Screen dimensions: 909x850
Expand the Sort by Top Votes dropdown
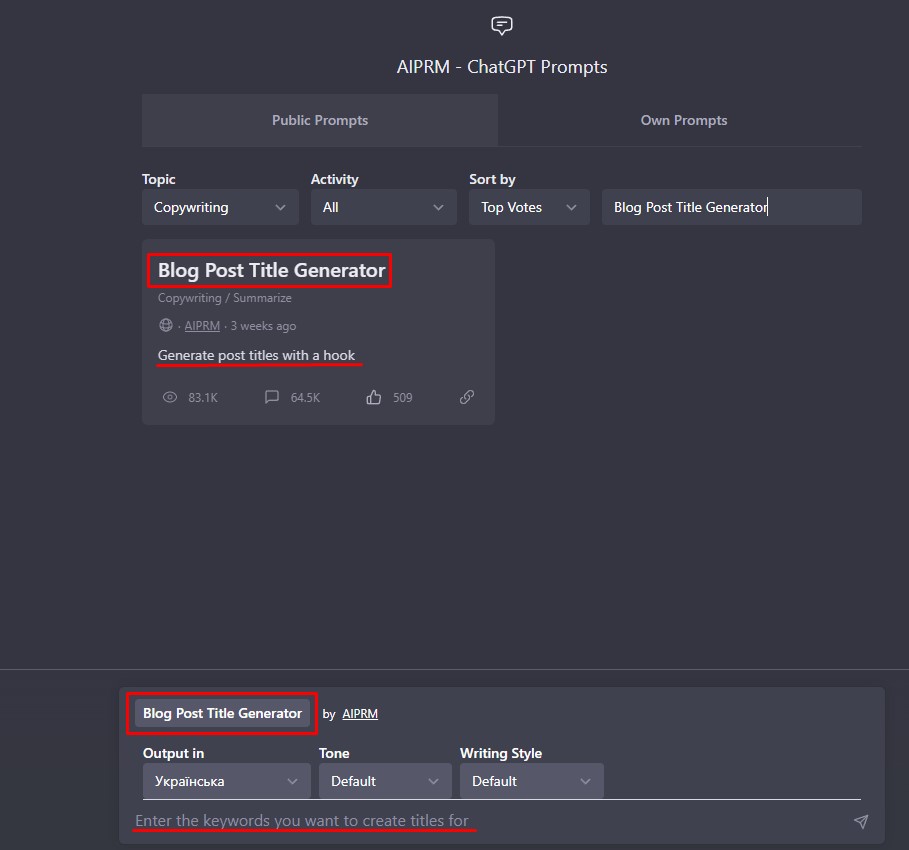pyautogui.click(x=529, y=207)
